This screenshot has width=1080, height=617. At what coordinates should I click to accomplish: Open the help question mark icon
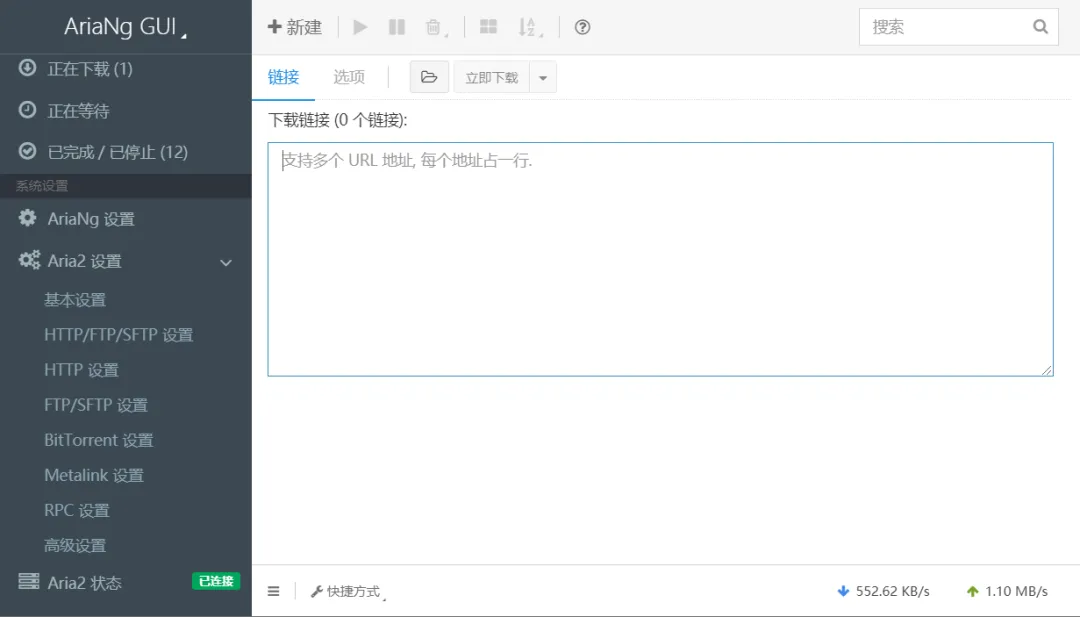[583, 27]
